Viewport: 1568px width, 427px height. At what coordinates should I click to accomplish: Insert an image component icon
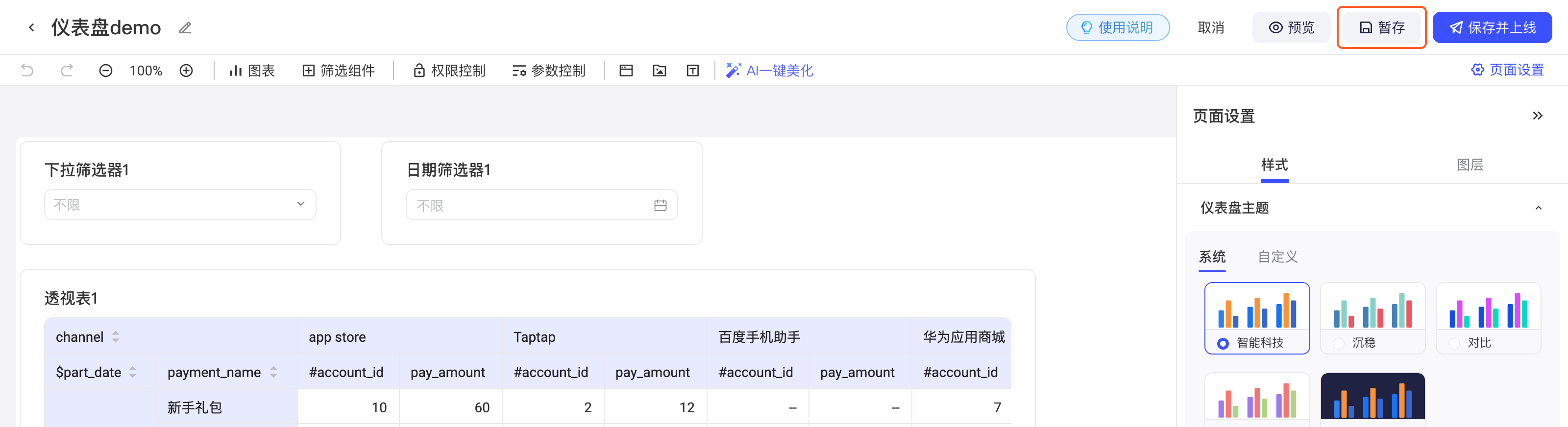(x=659, y=71)
